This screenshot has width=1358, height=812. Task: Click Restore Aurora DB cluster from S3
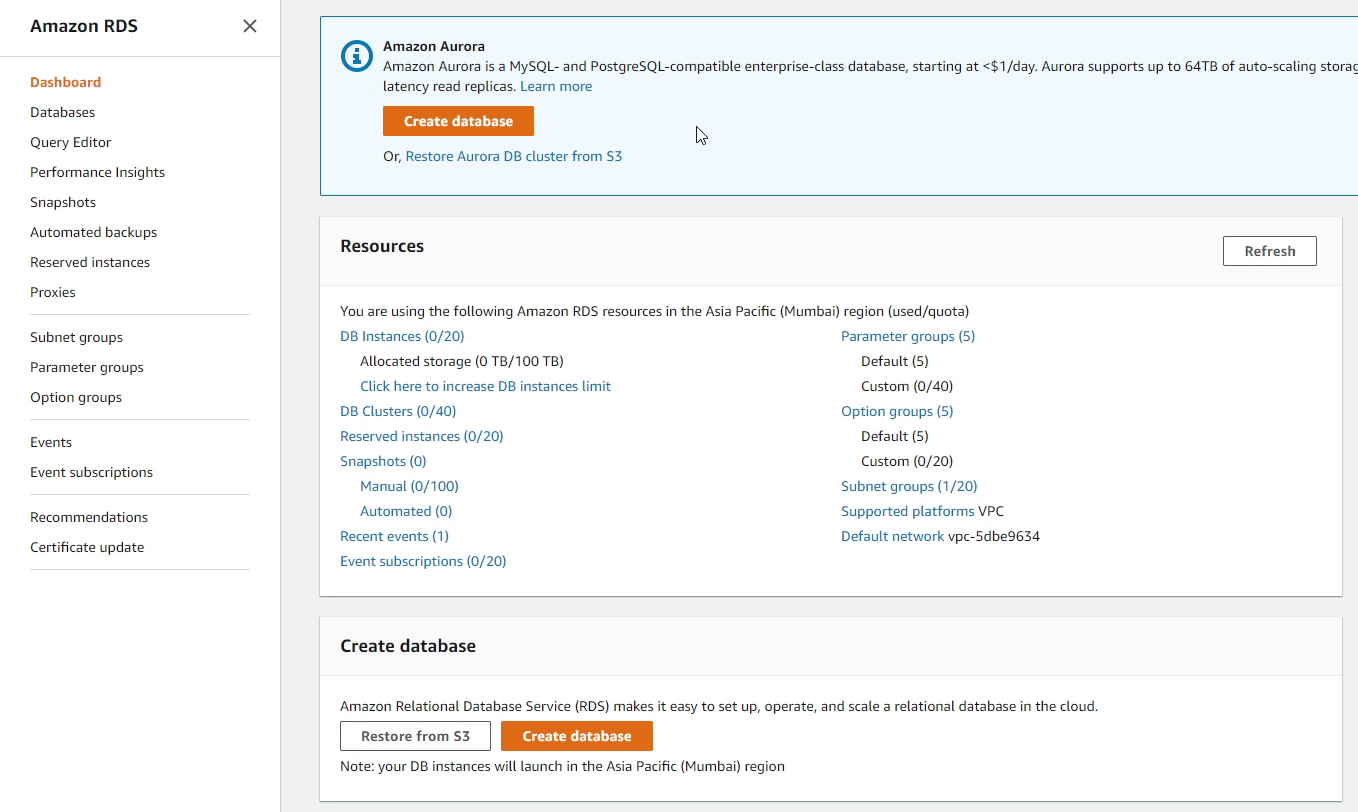(514, 156)
